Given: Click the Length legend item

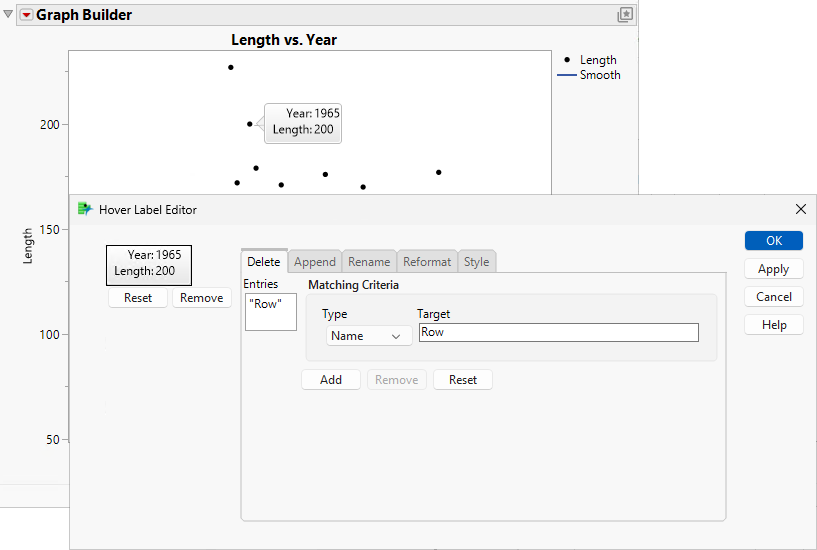Looking at the screenshot, I should [591, 60].
